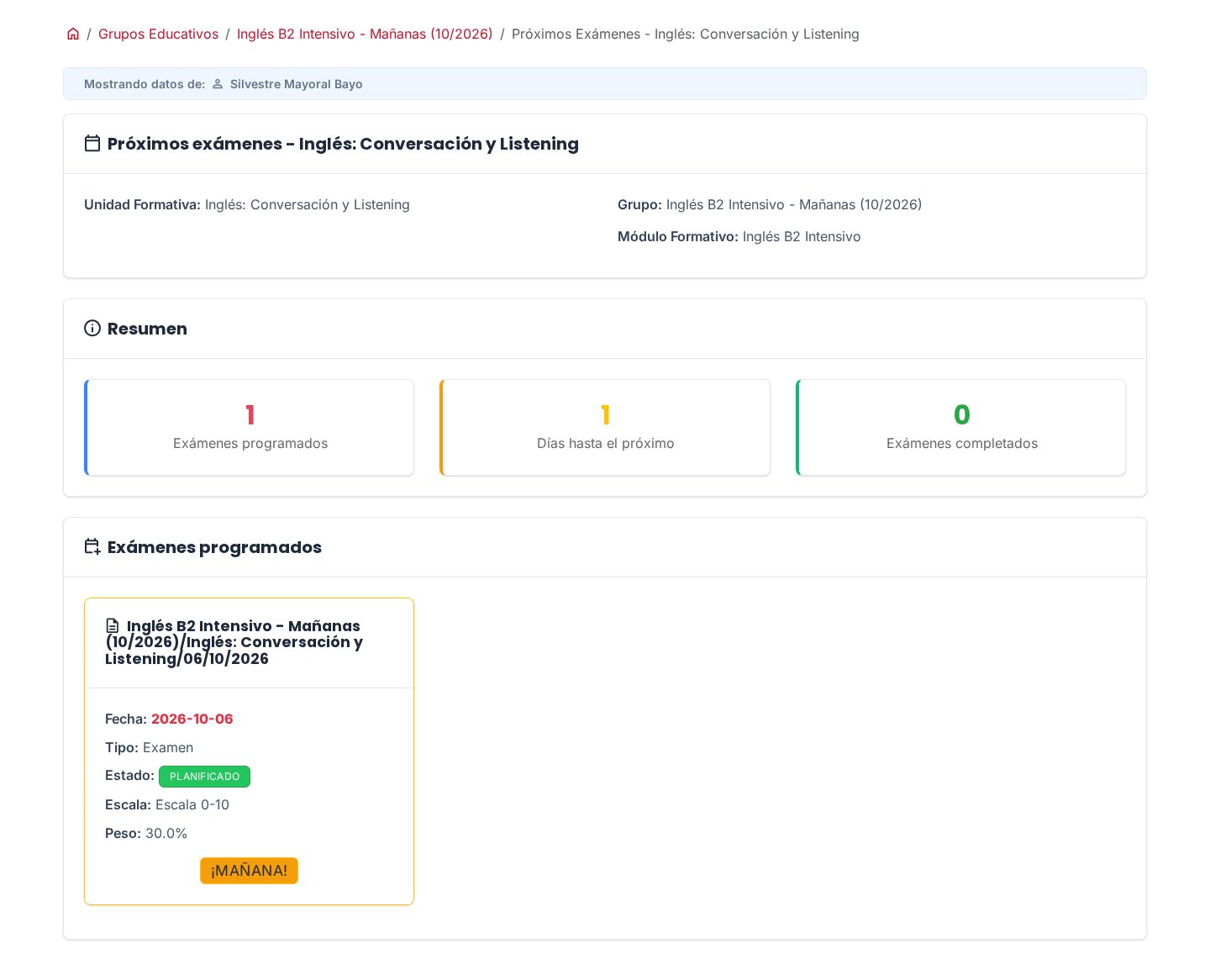Open Grupos Educativos breadcrumb link
Image resolution: width=1210 pixels, height=980 pixels.
pos(158,34)
